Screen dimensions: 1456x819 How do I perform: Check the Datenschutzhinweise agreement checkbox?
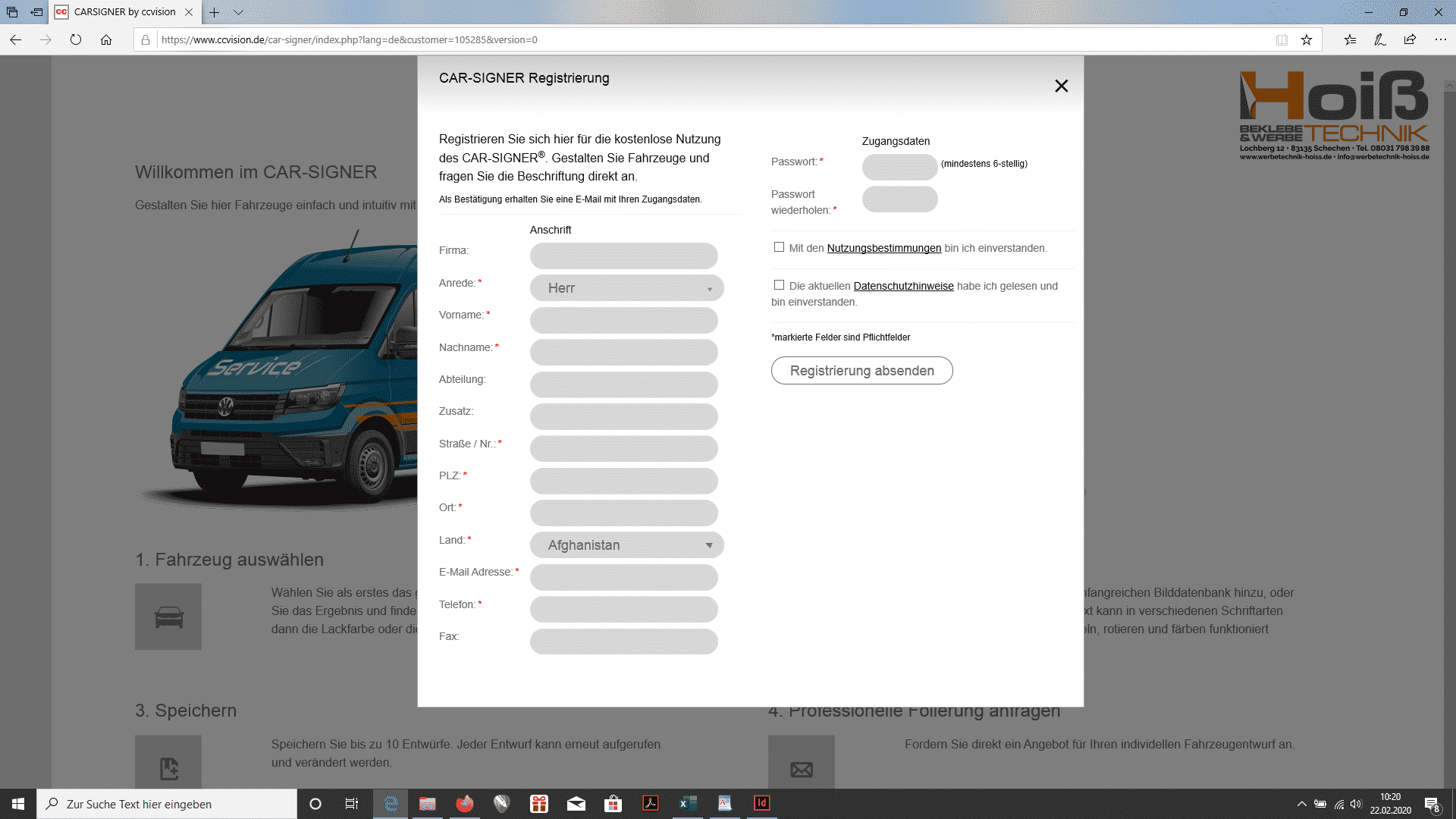click(x=779, y=285)
